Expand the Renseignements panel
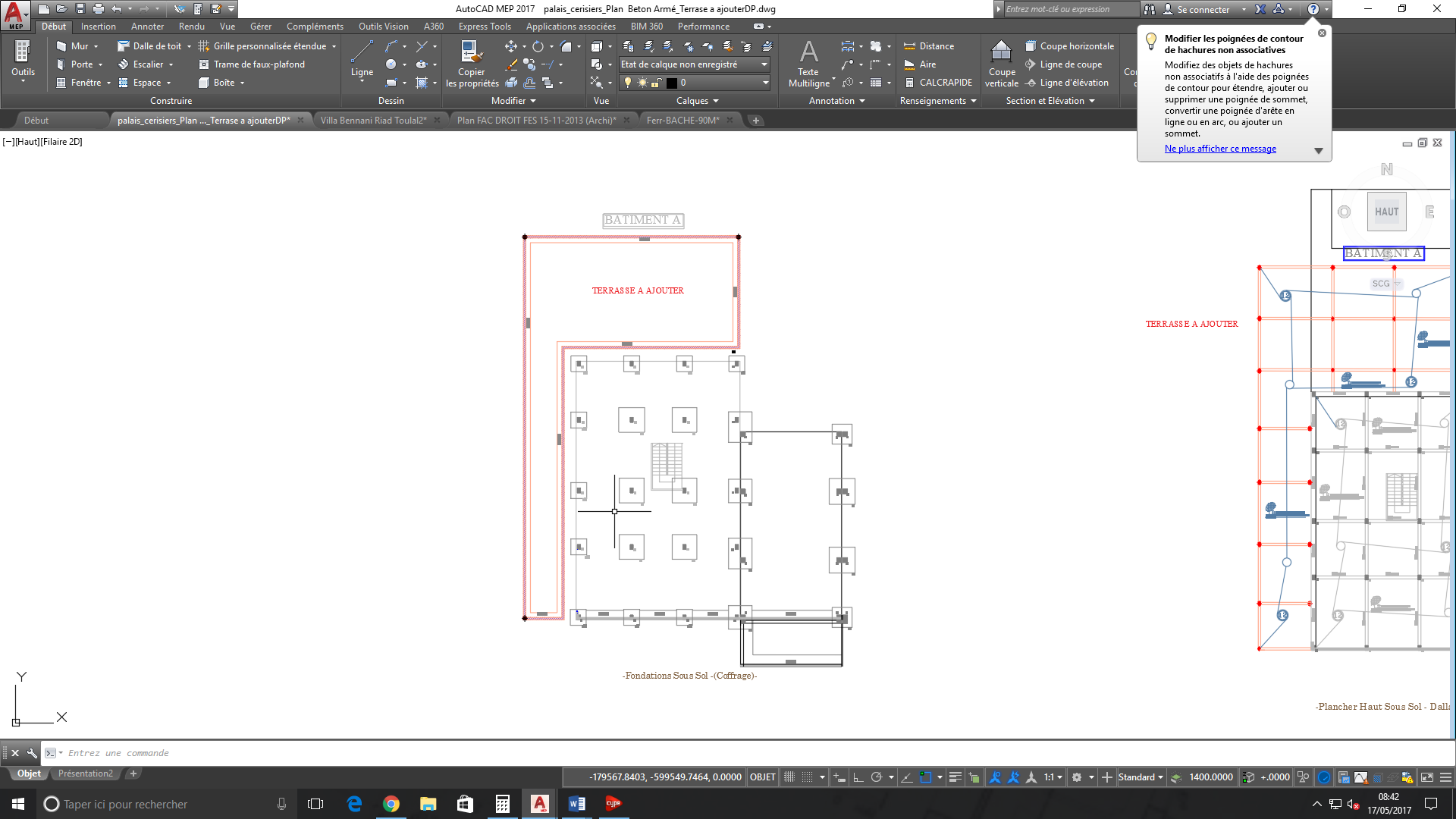1456x819 pixels. [938, 101]
